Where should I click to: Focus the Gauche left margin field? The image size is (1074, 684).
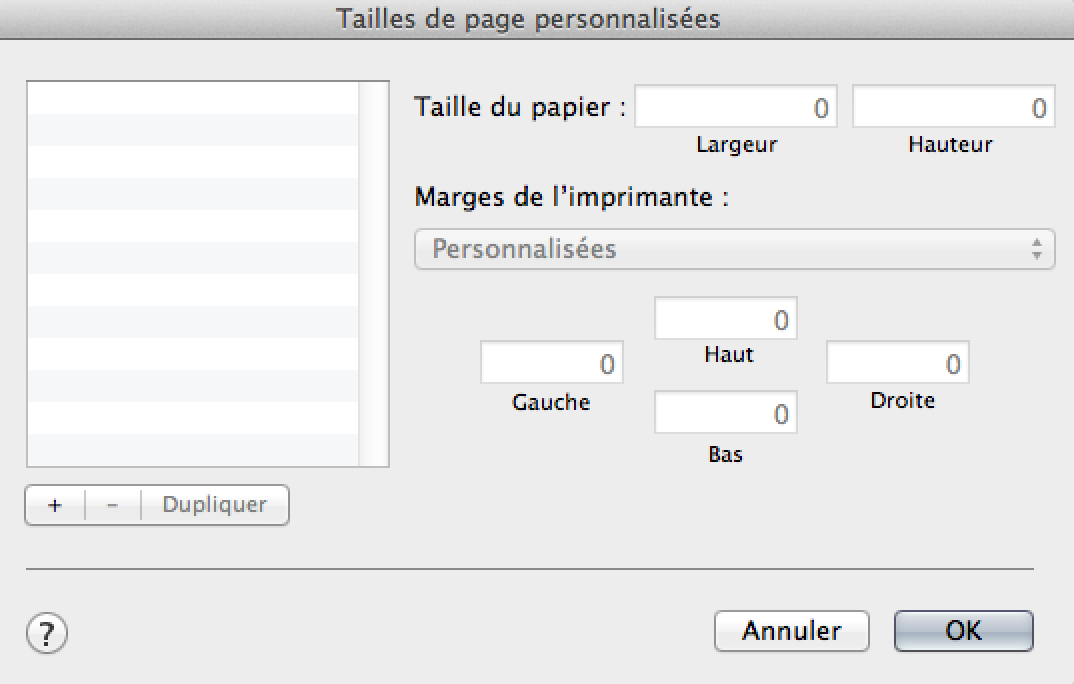551,364
